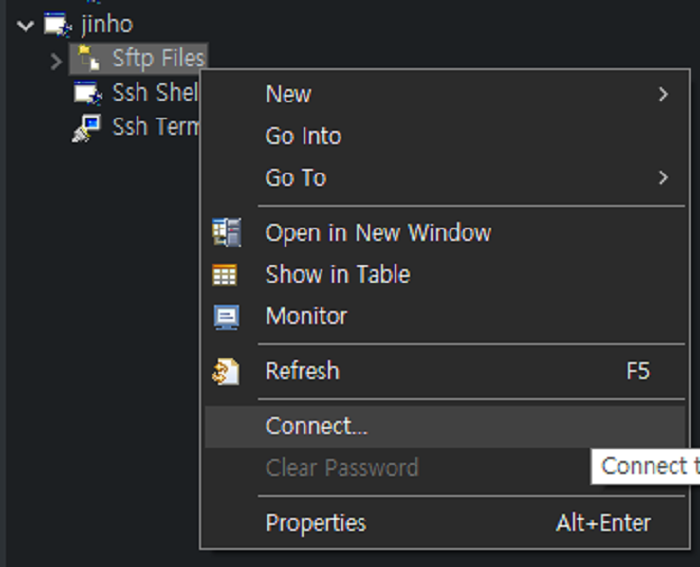
Task: Select the jinho connection label
Action: [107, 24]
